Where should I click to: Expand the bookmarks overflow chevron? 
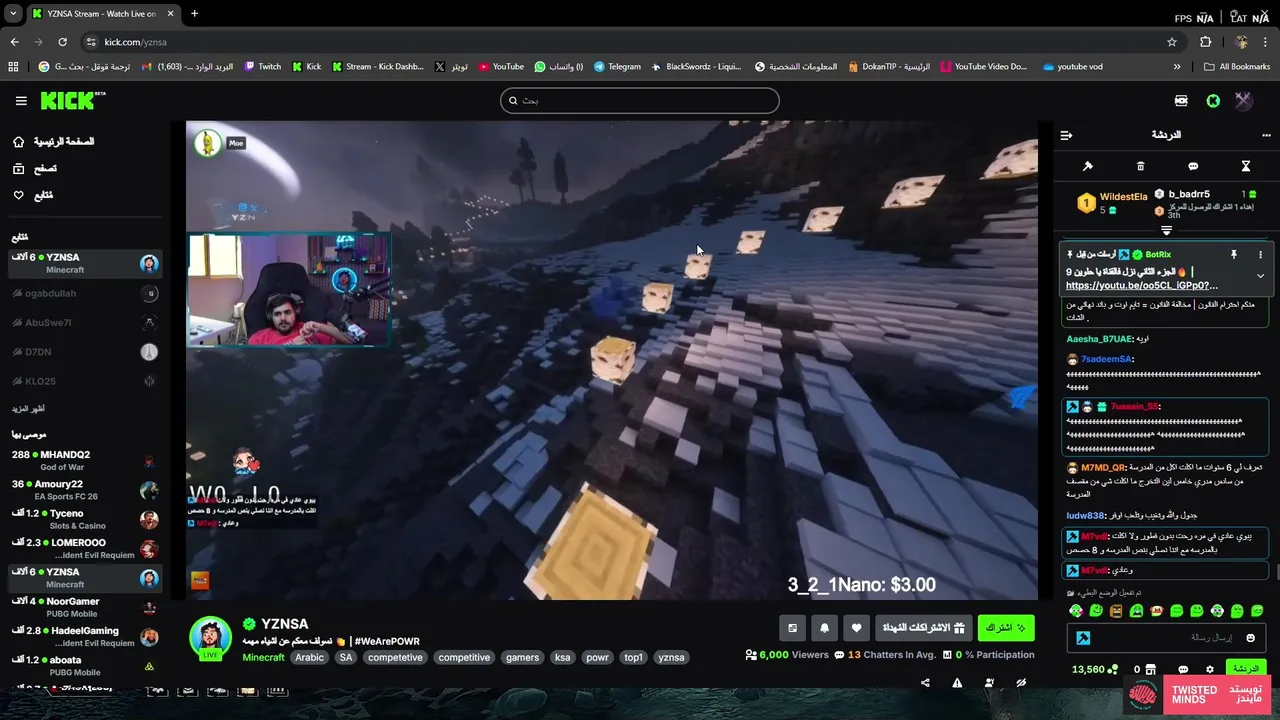1177,67
